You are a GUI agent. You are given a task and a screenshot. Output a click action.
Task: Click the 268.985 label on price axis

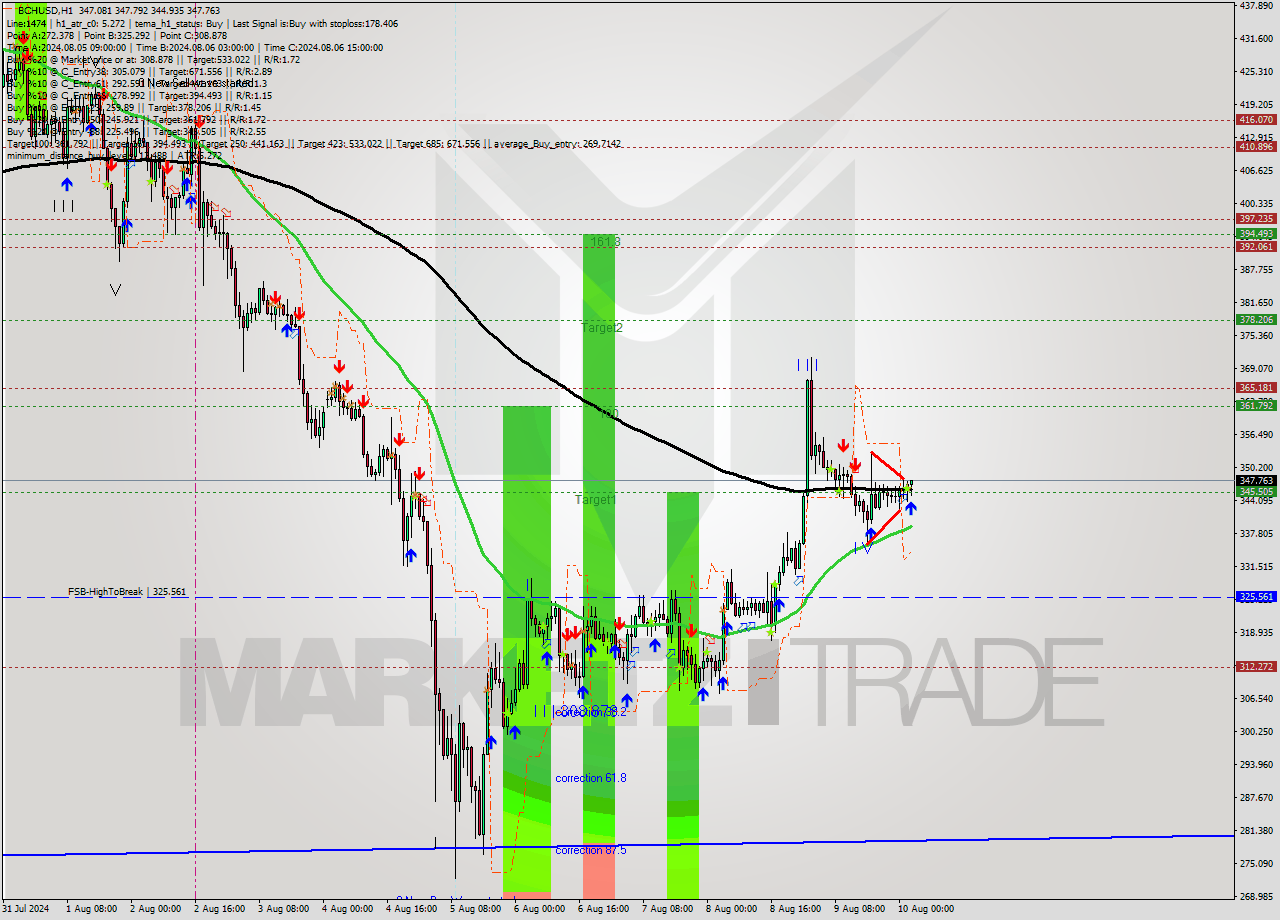1256,896
